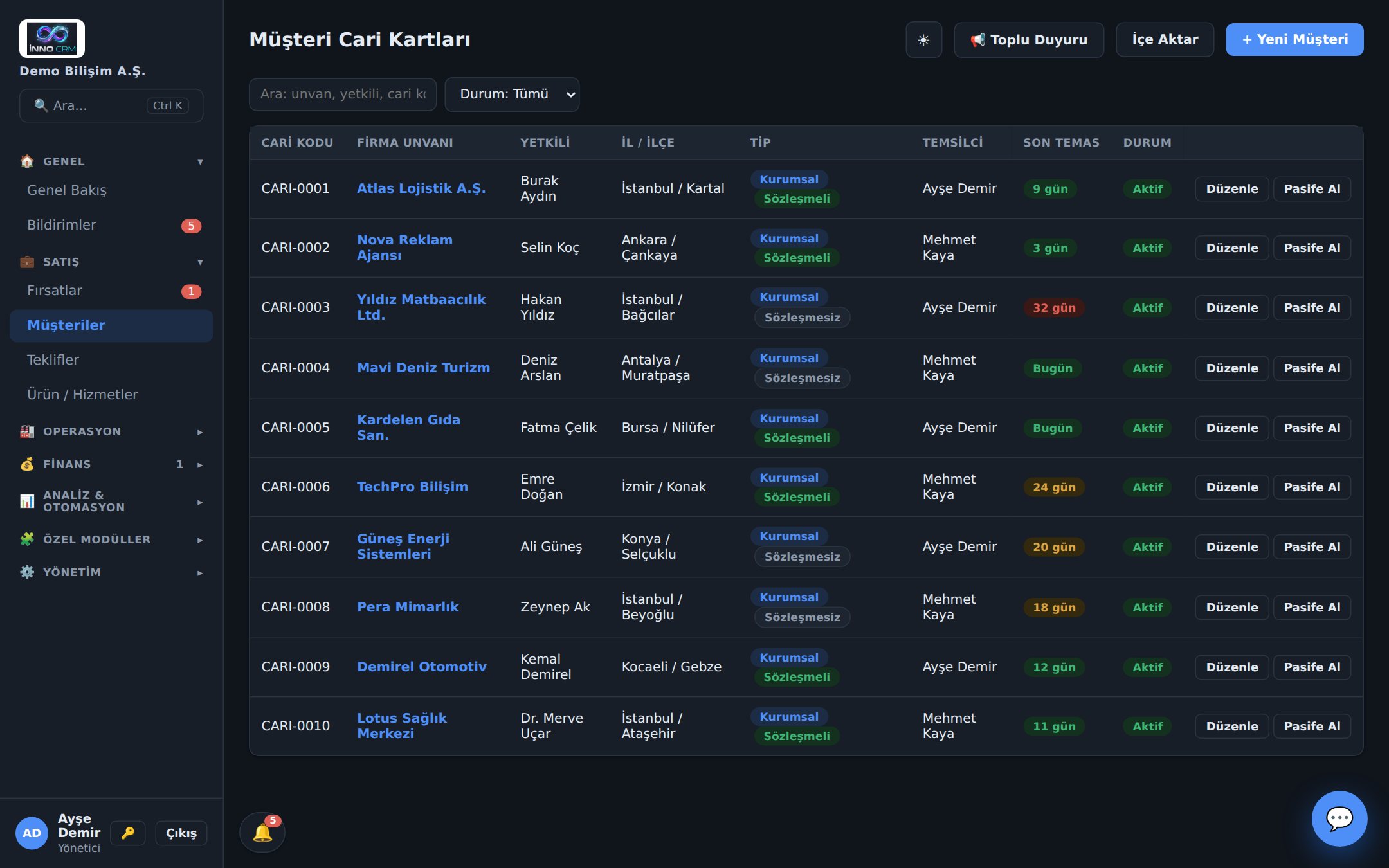
Task: Select Müşteriler menu item
Action: click(111, 325)
